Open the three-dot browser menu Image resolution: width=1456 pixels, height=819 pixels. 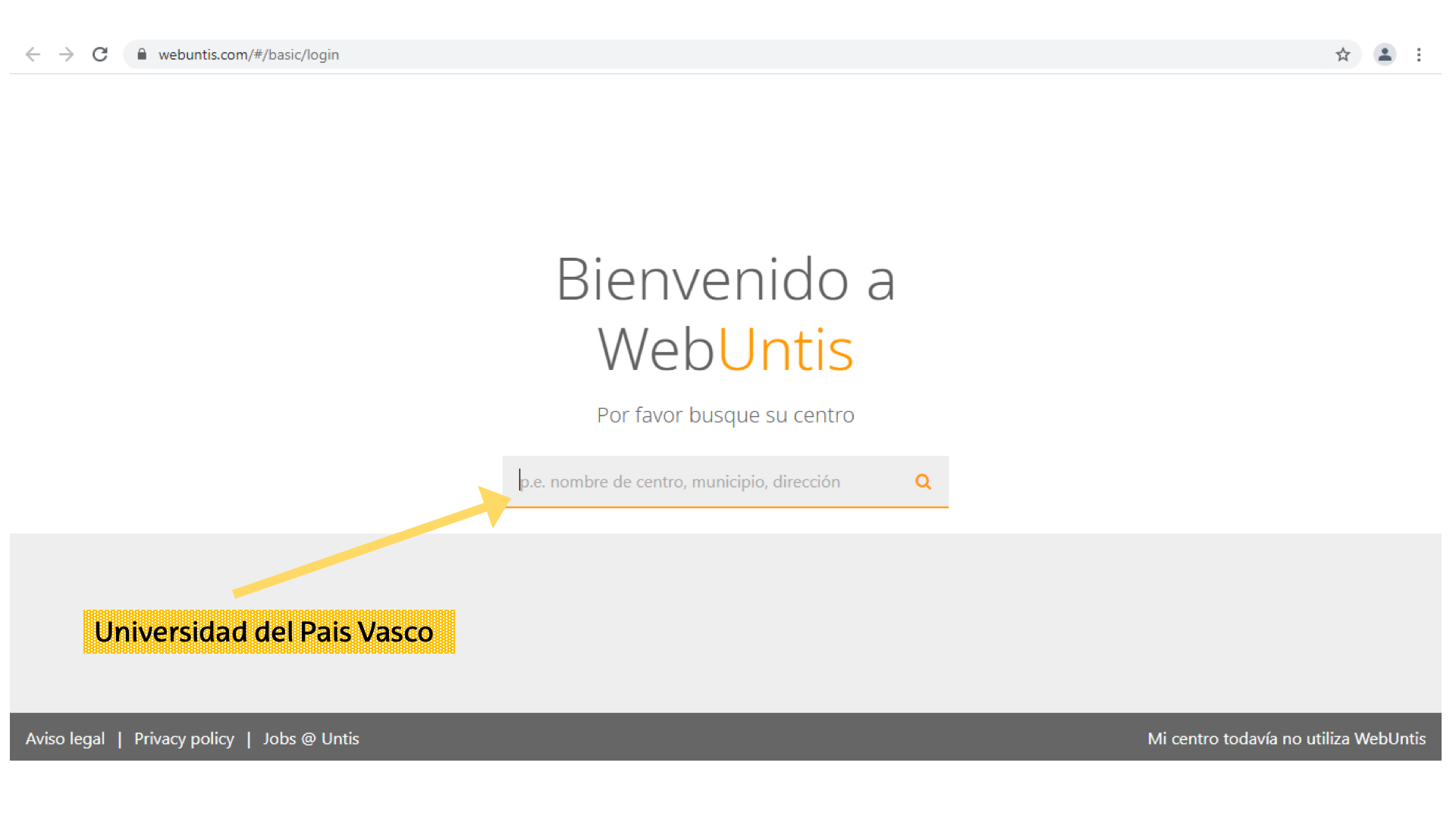point(1419,55)
